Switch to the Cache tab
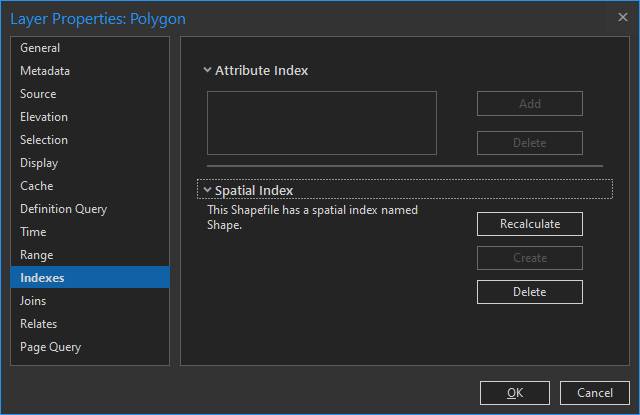Viewport: 640px width, 415px height. pos(35,186)
